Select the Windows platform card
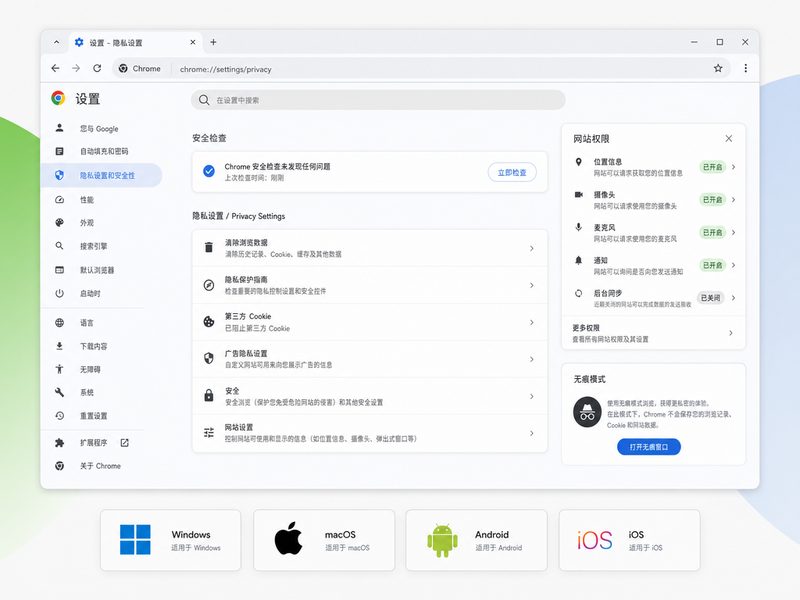Screen dimensions: 800x600 coord(170,540)
